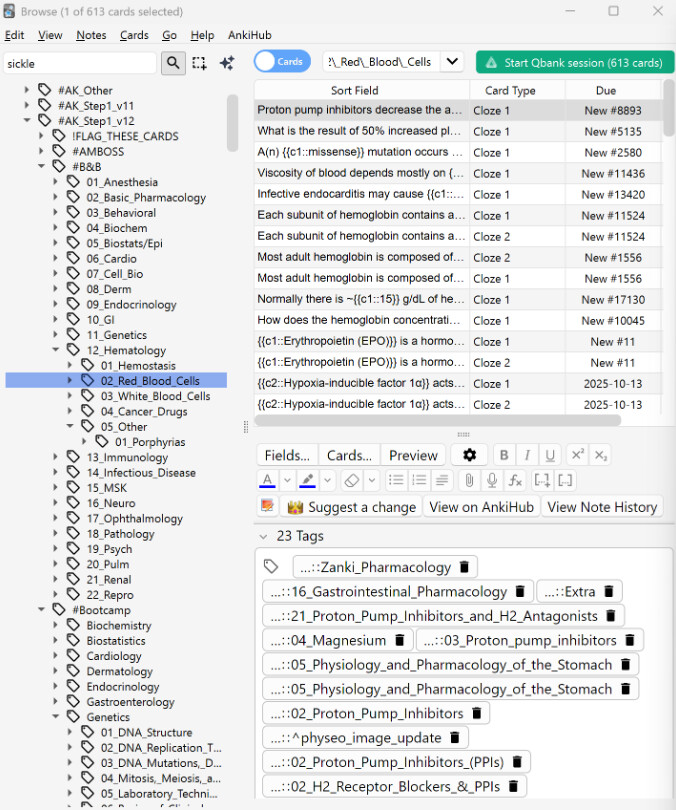The height and width of the screenshot is (810, 676).
Task: Open the Notes menu
Action: (91, 35)
